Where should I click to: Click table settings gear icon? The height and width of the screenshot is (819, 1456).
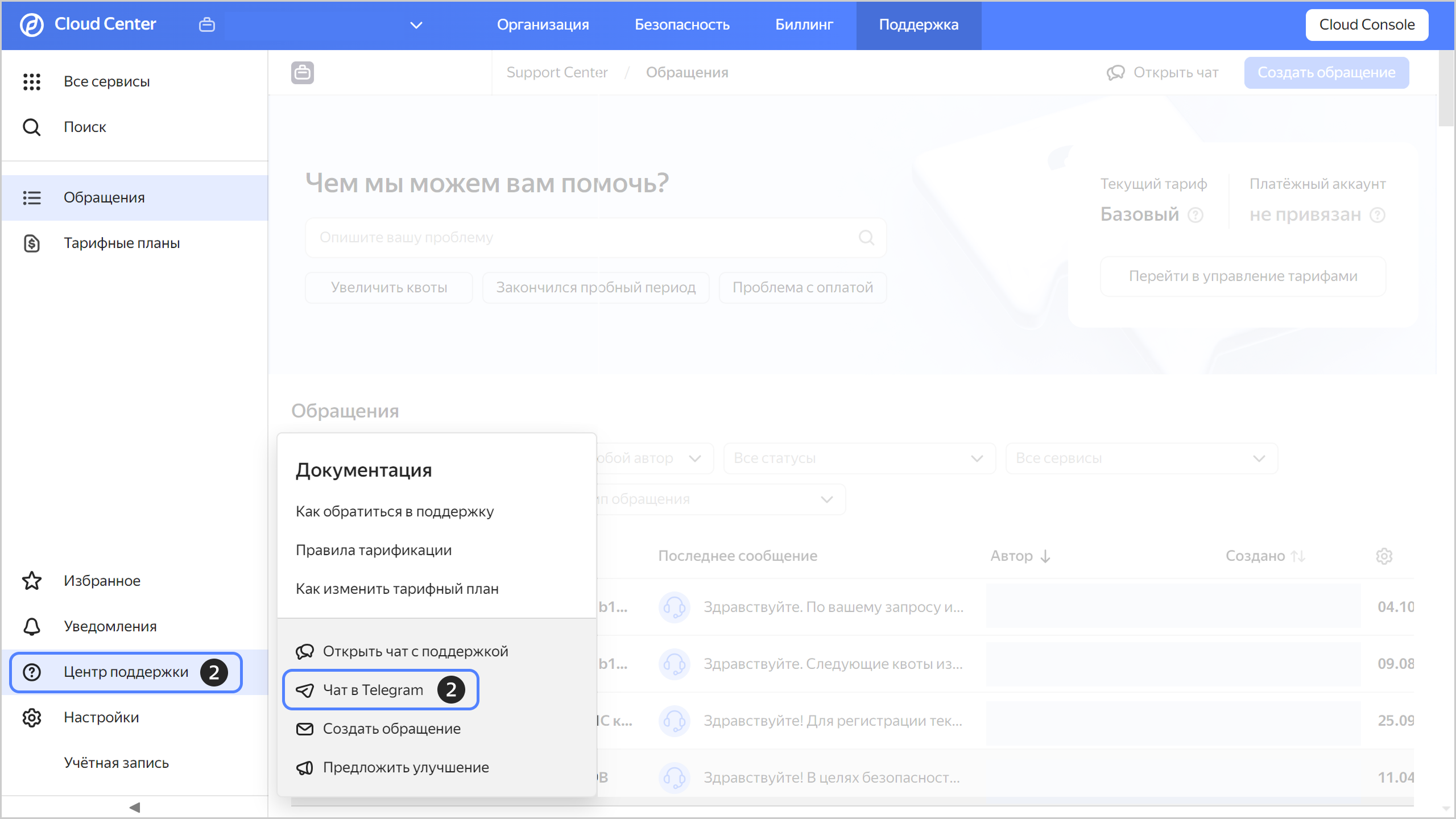point(1384,556)
